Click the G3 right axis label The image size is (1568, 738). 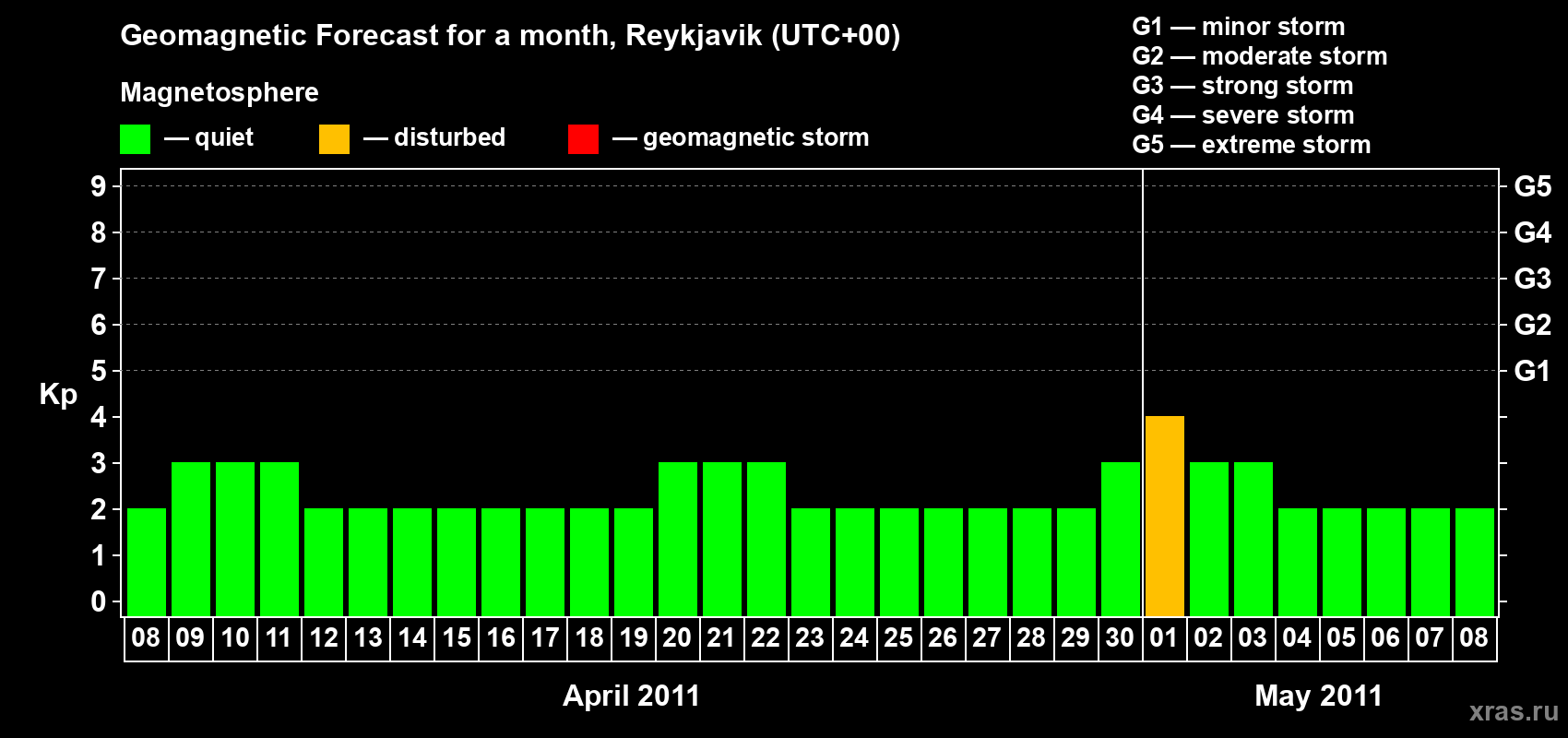point(1533,279)
